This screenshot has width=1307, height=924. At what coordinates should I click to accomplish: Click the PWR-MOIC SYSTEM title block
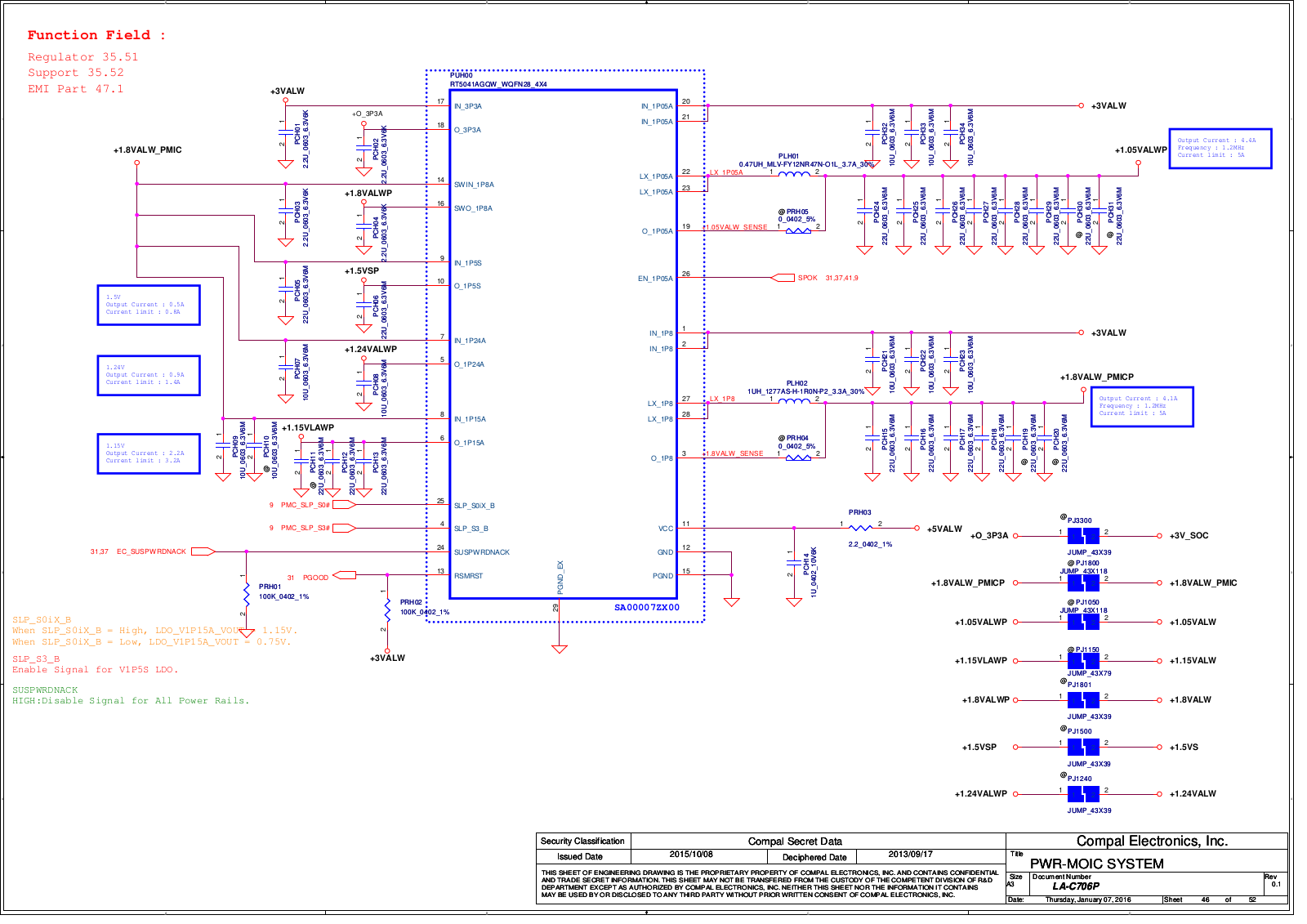(1096, 864)
